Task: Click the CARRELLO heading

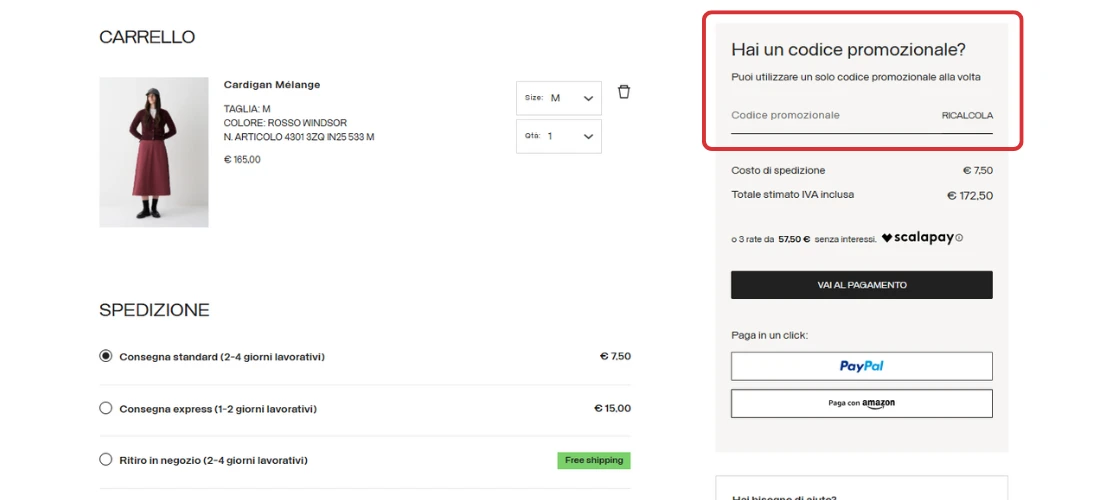Action: tap(147, 38)
